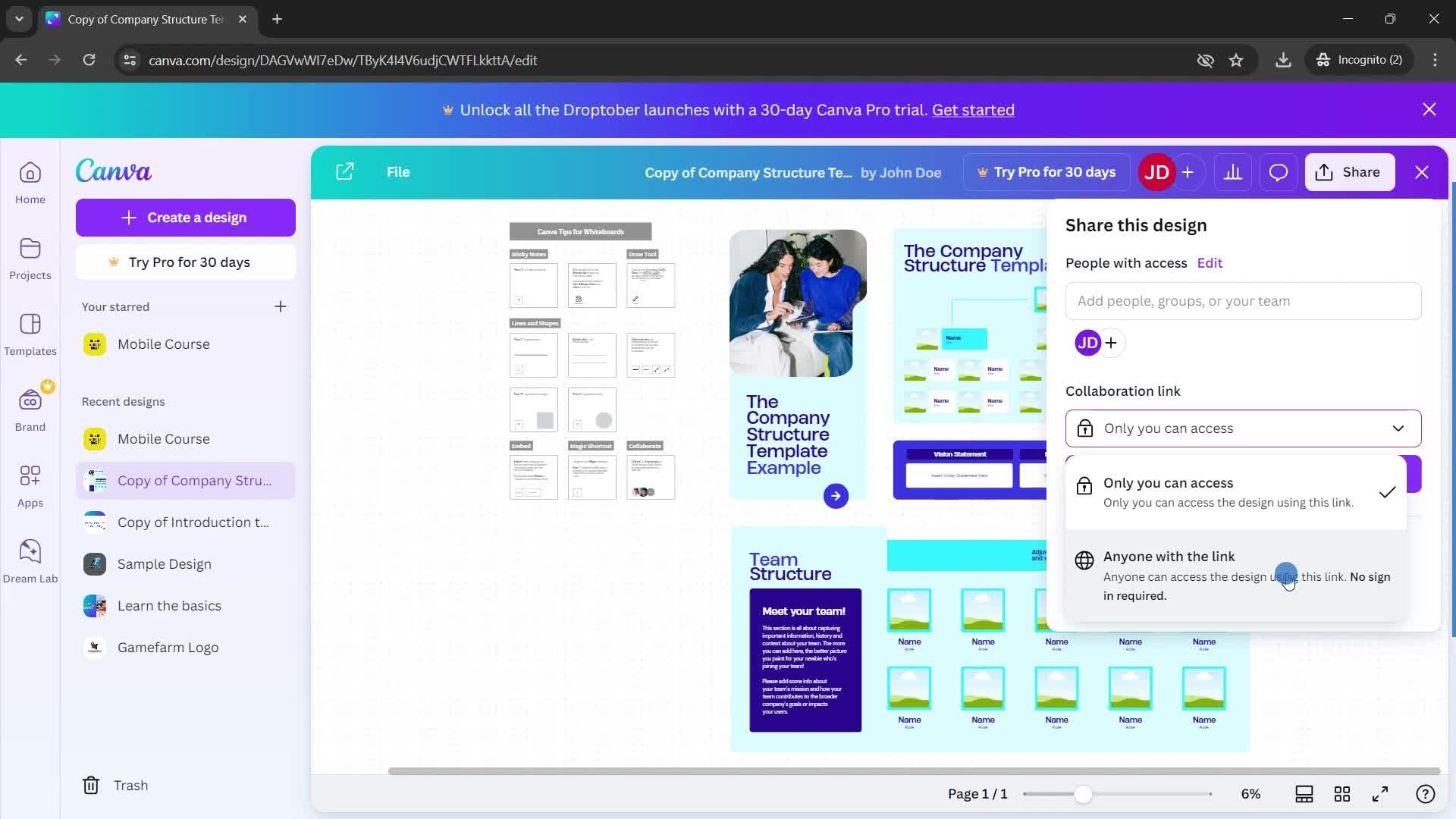This screenshot has height=819, width=1456.
Task: Open browser downloads icon
Action: click(1283, 60)
